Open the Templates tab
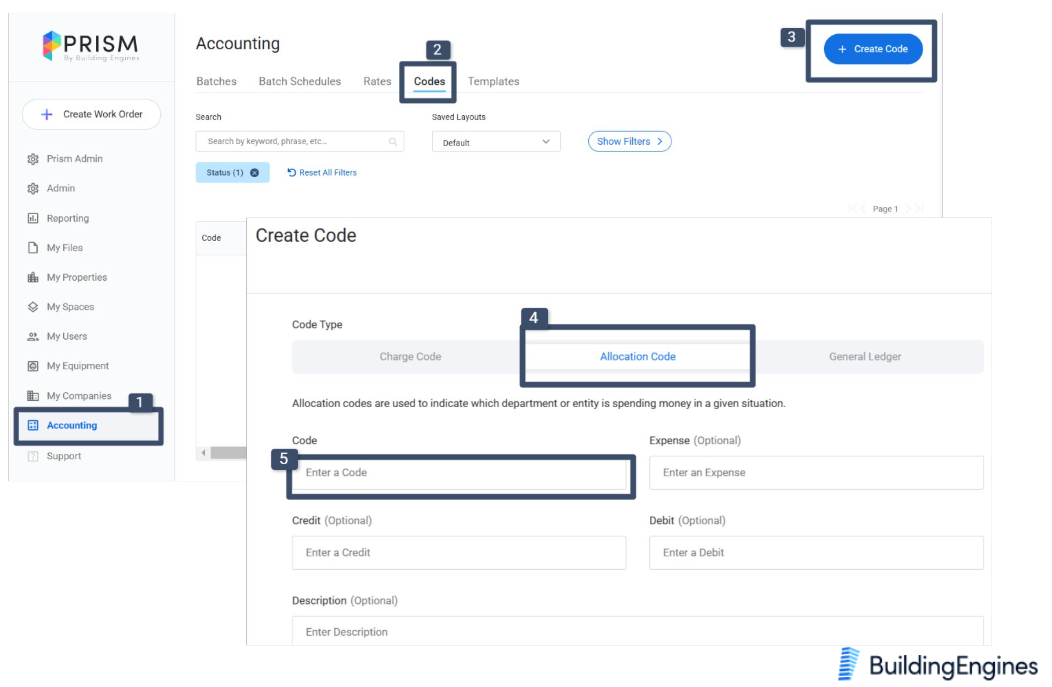Viewport: 1052px width, 687px height. 493,82
